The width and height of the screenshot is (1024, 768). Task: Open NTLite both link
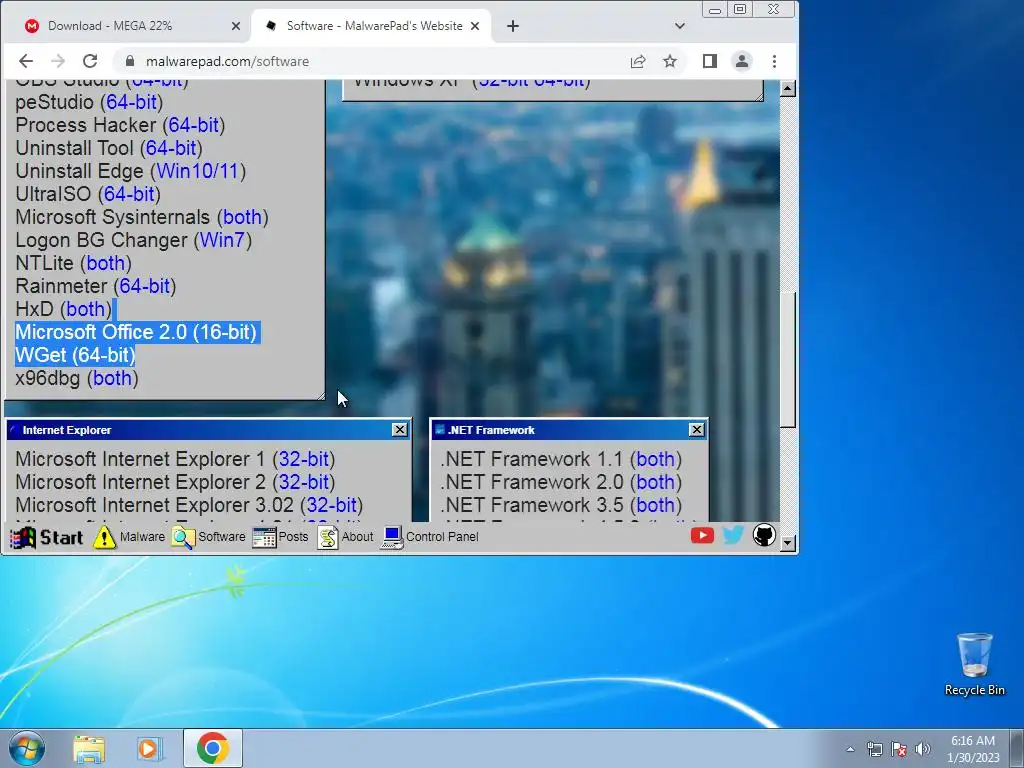[106, 263]
